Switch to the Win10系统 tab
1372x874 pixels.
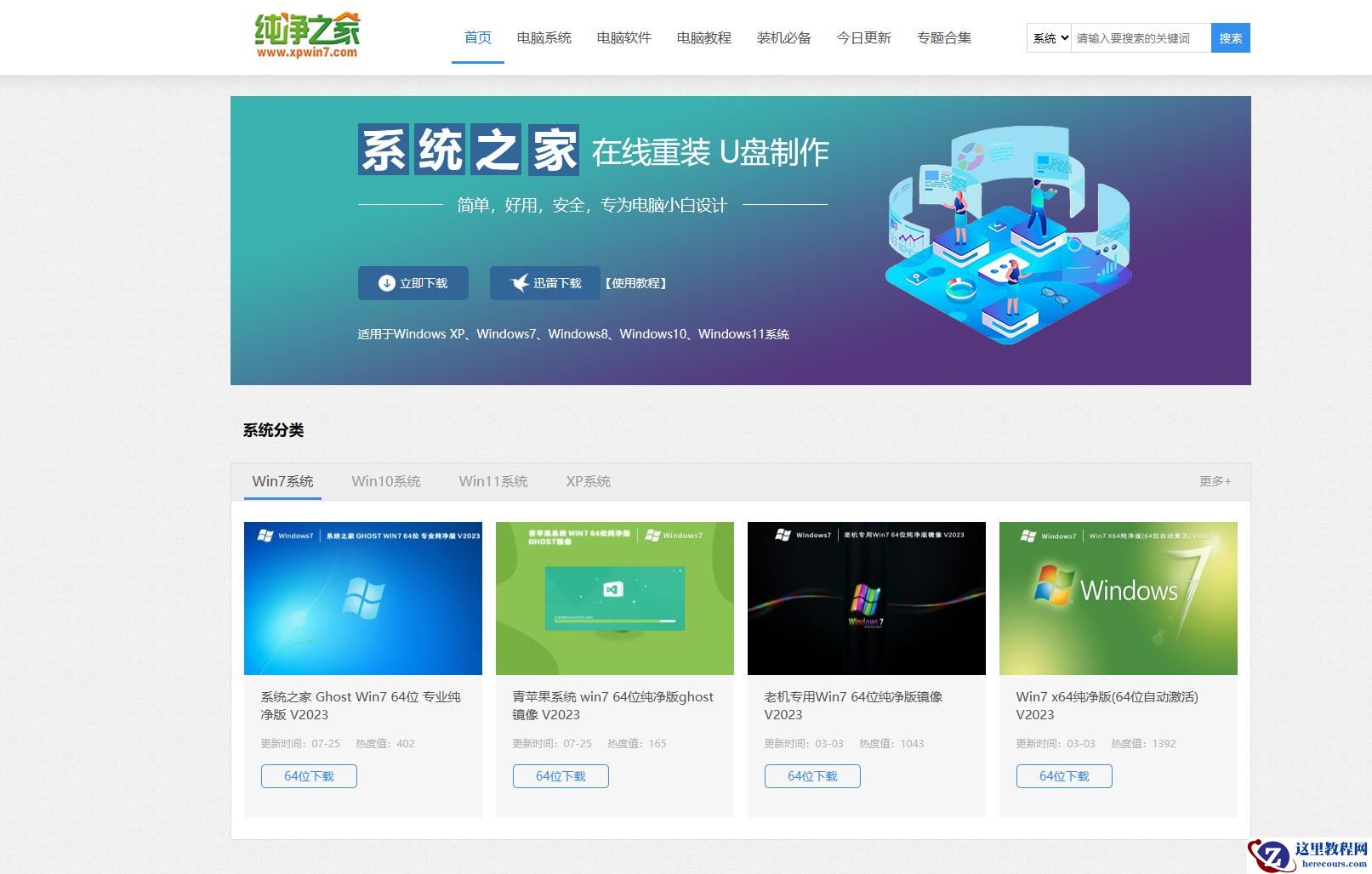pos(386,481)
